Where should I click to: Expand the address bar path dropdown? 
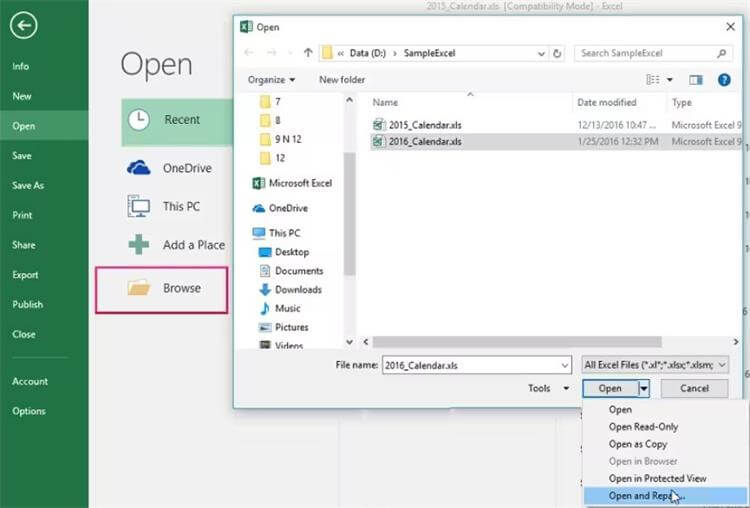[x=541, y=54]
